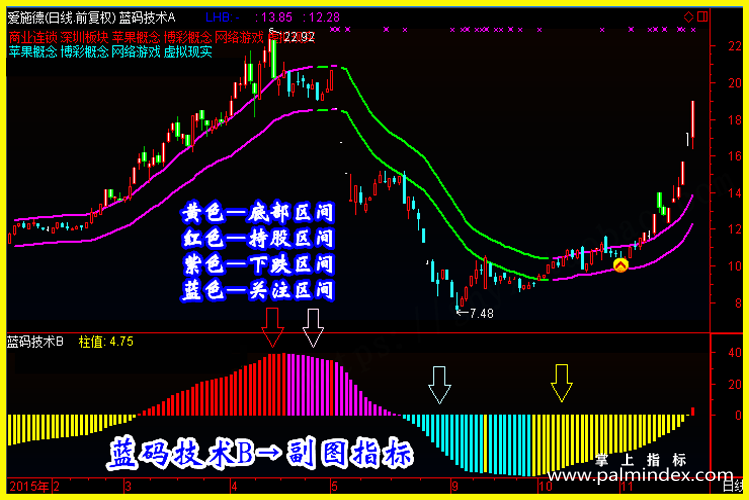The width and height of the screenshot is (749, 500).
Task: Click the 柱值: 4.75 readout
Action: point(106,341)
